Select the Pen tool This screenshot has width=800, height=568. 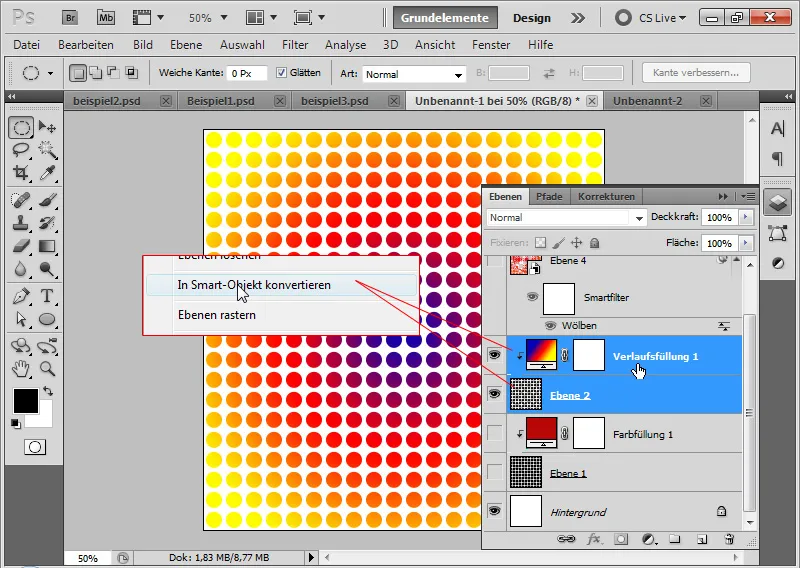click(21, 296)
